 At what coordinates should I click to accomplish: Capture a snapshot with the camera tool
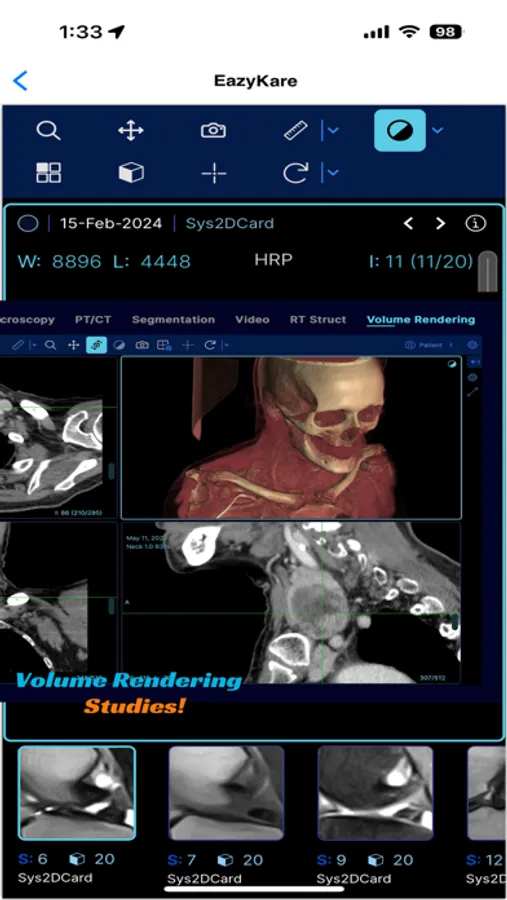point(213,130)
